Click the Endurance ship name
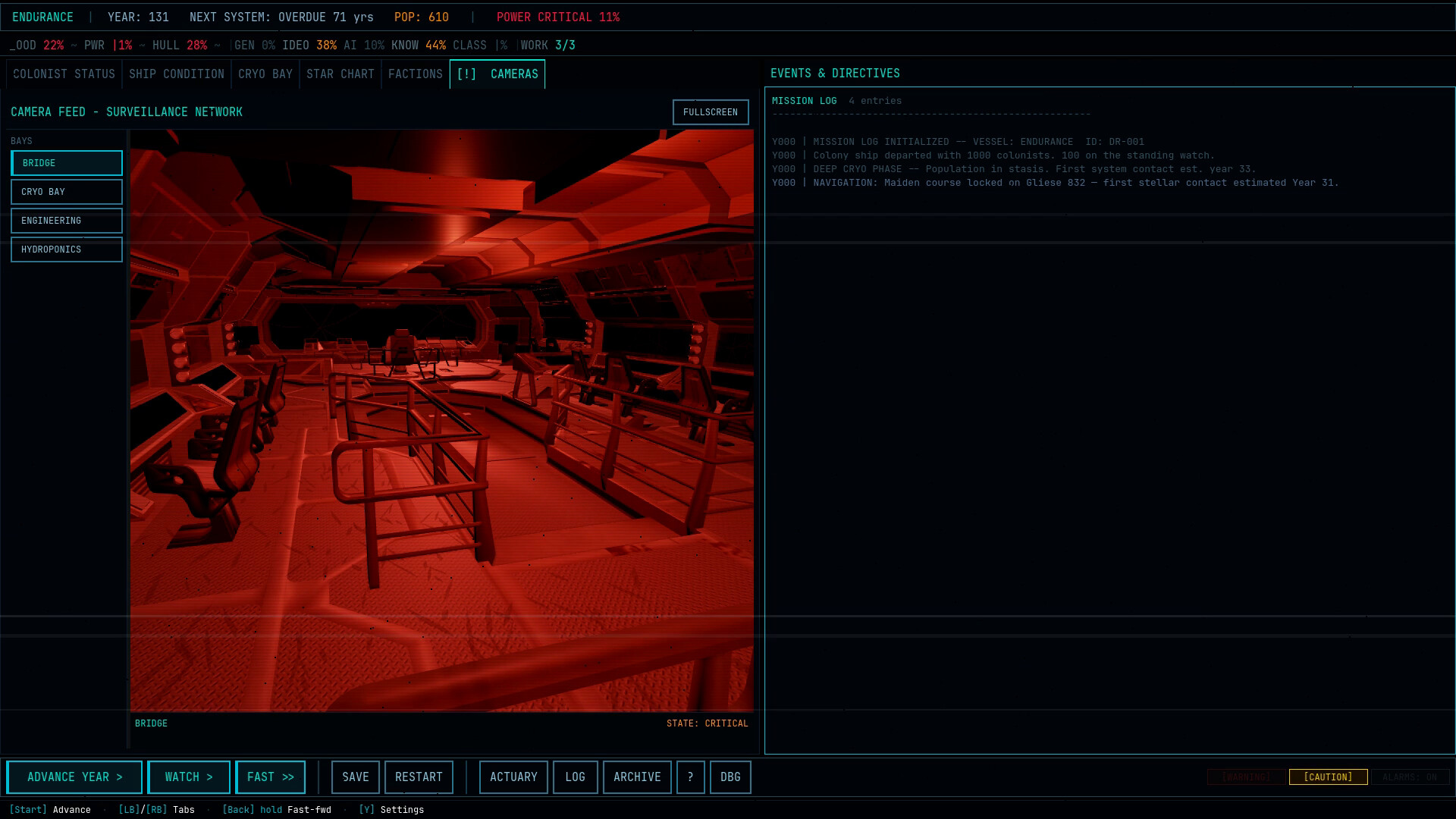The width and height of the screenshot is (1456, 819). pyautogui.click(x=42, y=17)
